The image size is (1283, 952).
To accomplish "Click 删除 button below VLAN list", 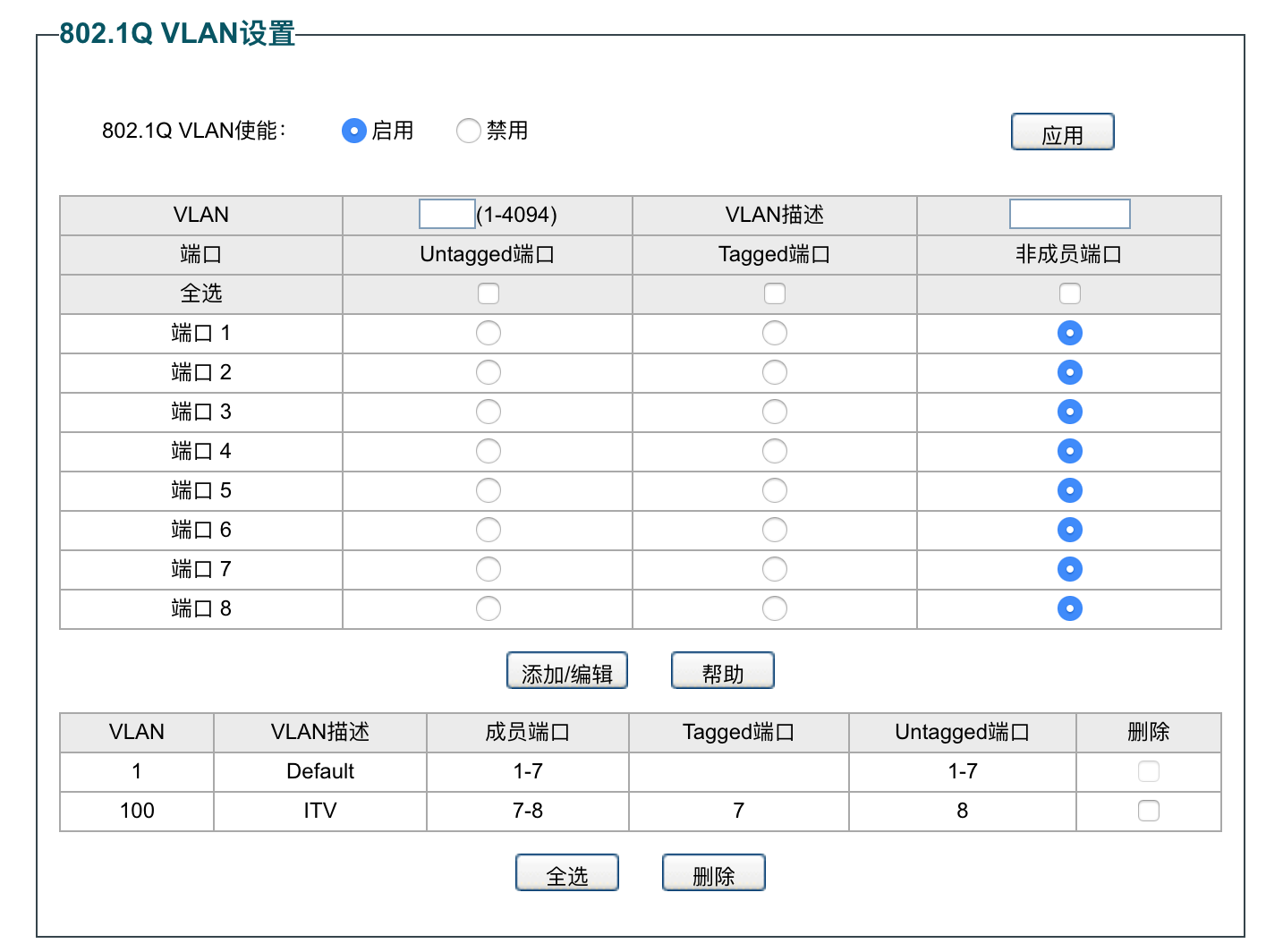I will pyautogui.click(x=713, y=873).
